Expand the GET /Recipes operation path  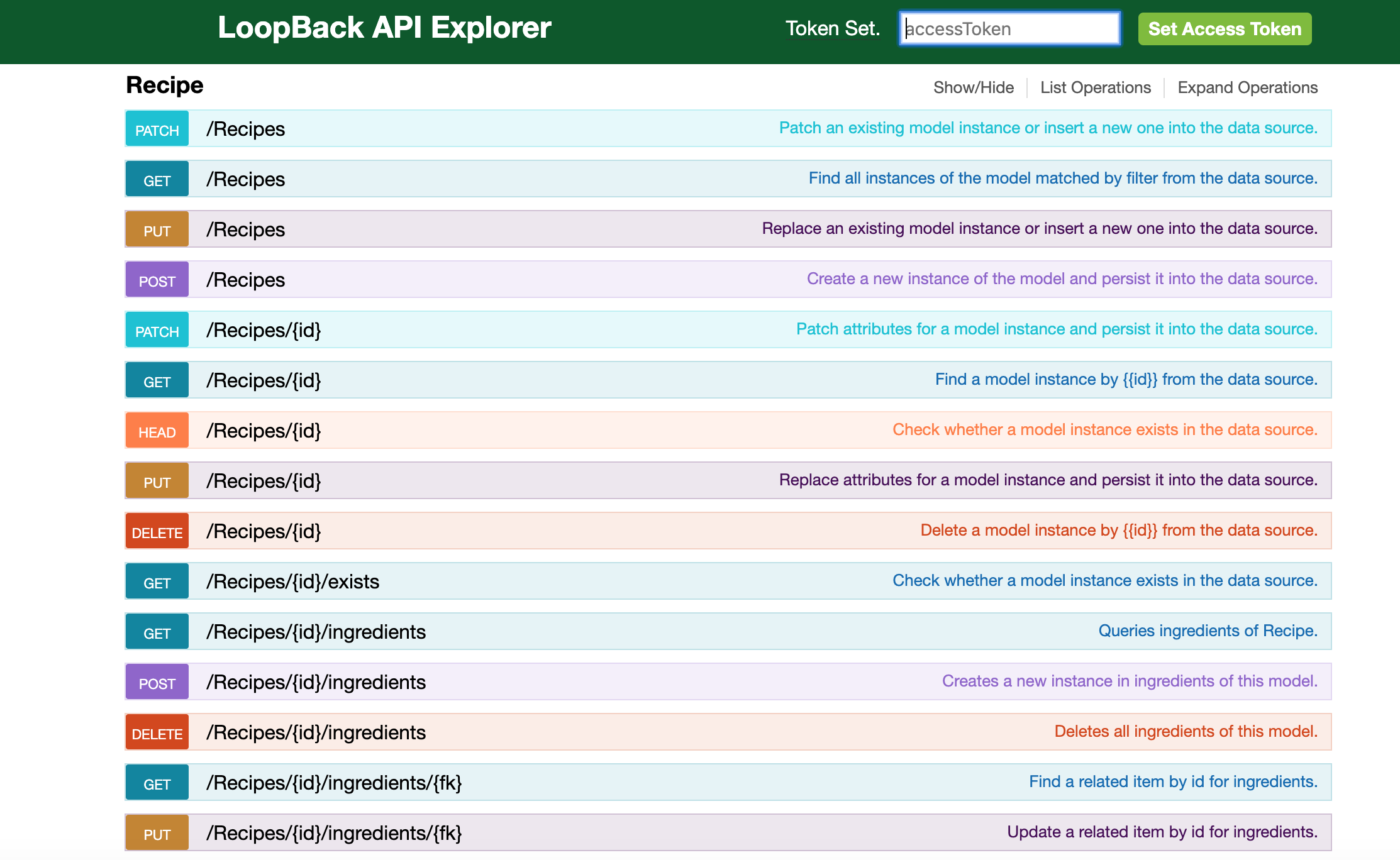tap(245, 179)
